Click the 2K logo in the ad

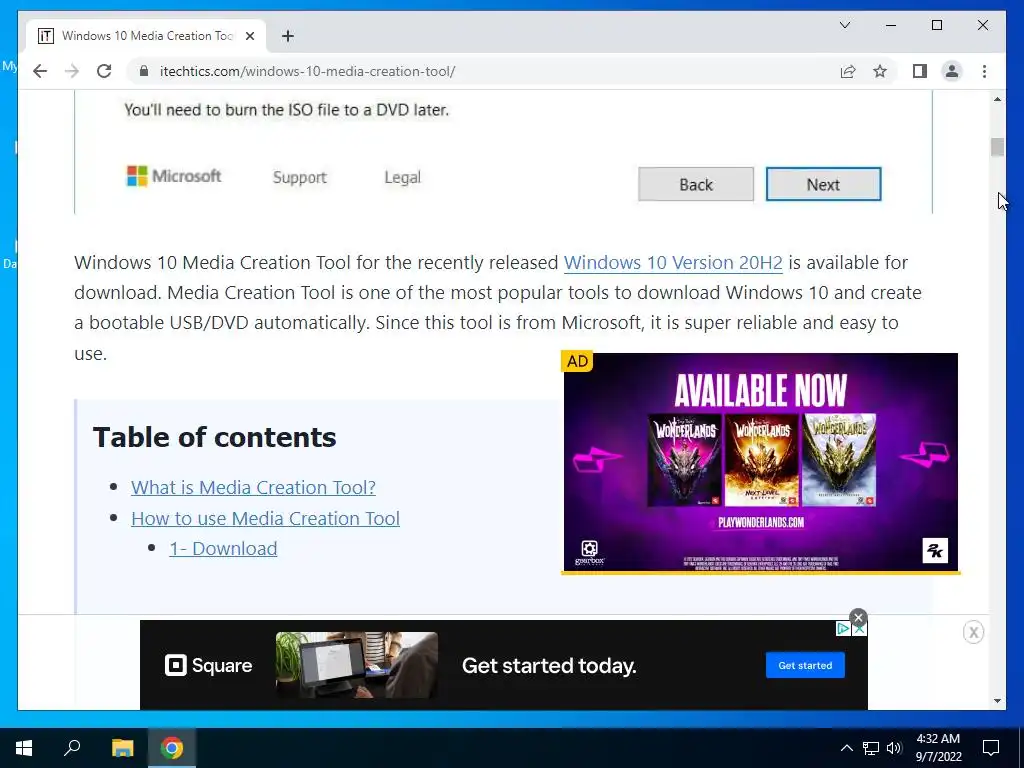pos(935,551)
